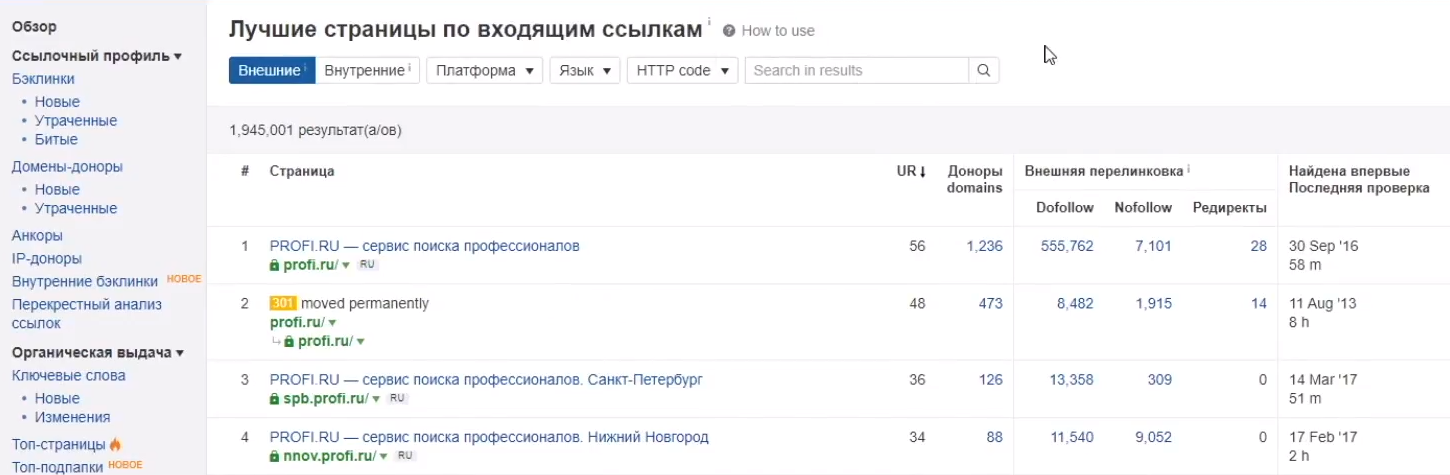Viewport: 1450px width, 475px height.
Task: Click the green lock icon beside nnov.profi.ru
Action: pyautogui.click(x=274, y=456)
